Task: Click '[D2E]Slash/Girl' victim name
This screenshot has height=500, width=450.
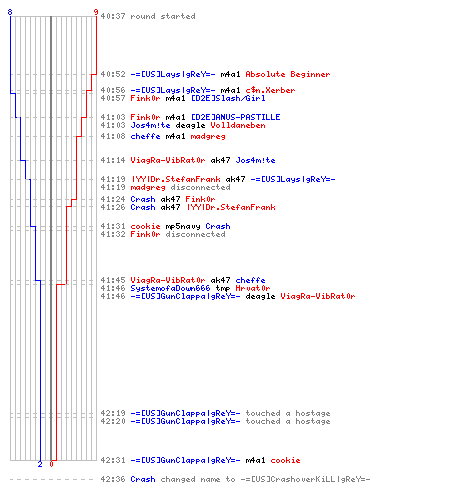Action: [228, 98]
